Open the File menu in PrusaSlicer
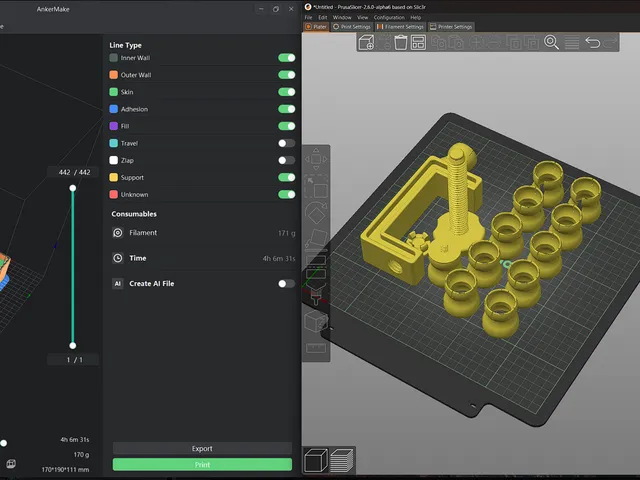Screen dimensions: 640x480 point(308,18)
